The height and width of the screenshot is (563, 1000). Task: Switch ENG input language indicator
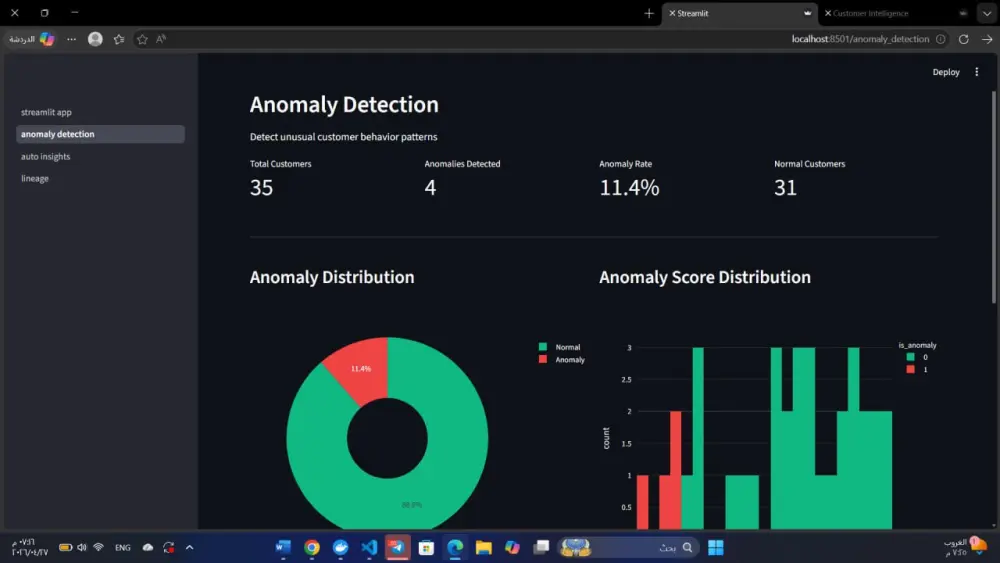tap(122, 548)
